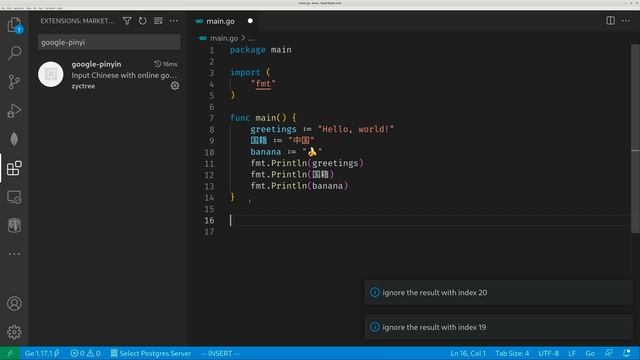Open the MongoDB leaf icon view
The height and width of the screenshot is (360, 640).
14,139
